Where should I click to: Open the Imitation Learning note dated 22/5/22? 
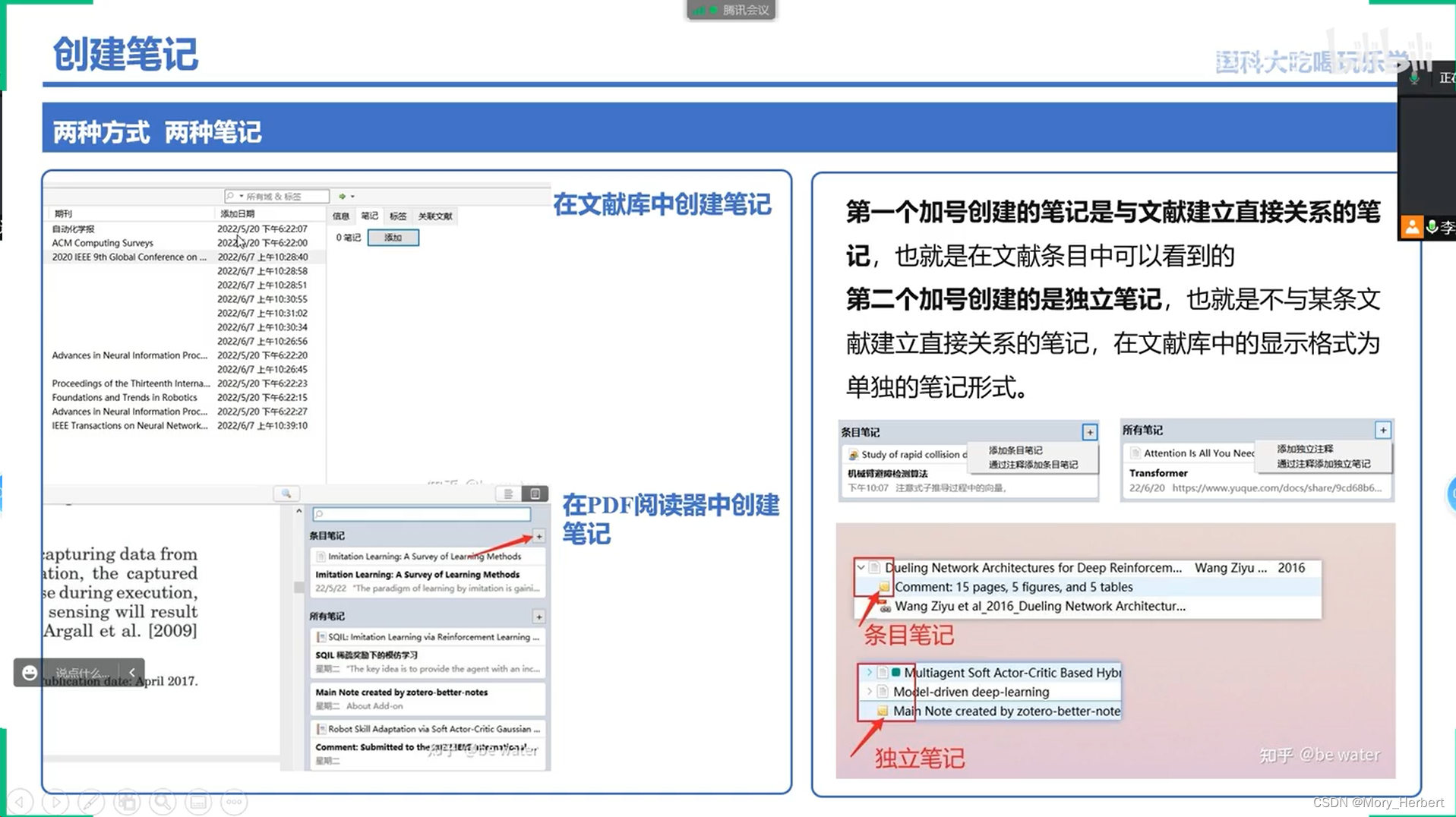[428, 582]
